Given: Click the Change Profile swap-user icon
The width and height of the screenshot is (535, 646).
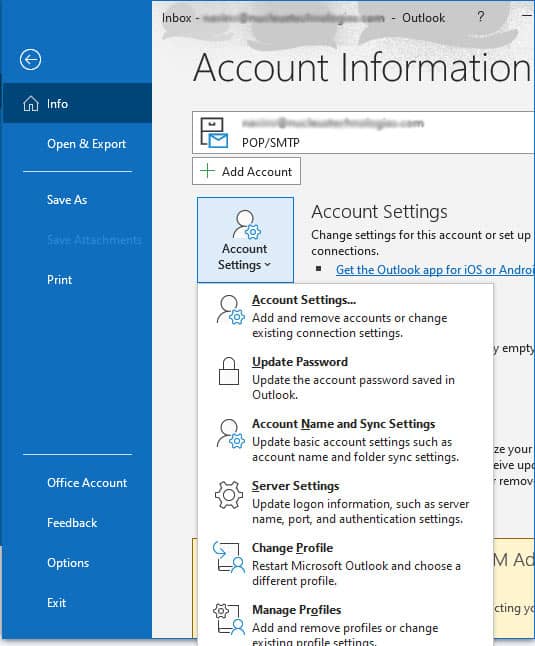Looking at the screenshot, I should (x=229, y=557).
